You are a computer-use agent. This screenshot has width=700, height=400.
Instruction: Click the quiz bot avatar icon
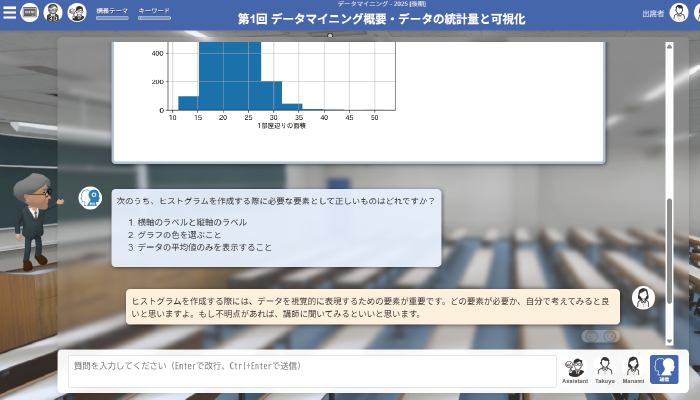click(x=91, y=198)
